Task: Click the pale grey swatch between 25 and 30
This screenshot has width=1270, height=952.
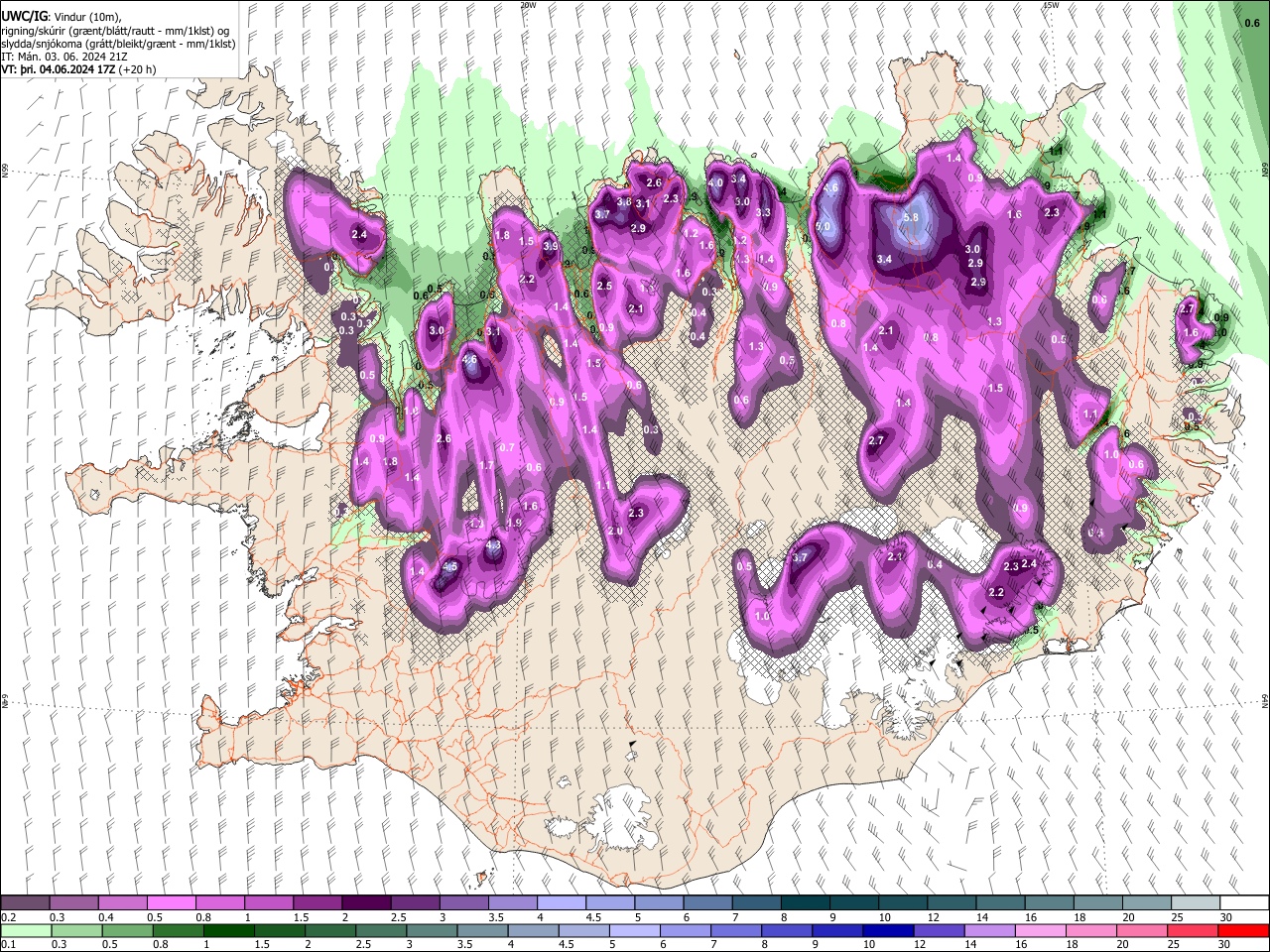Action: (1195, 902)
